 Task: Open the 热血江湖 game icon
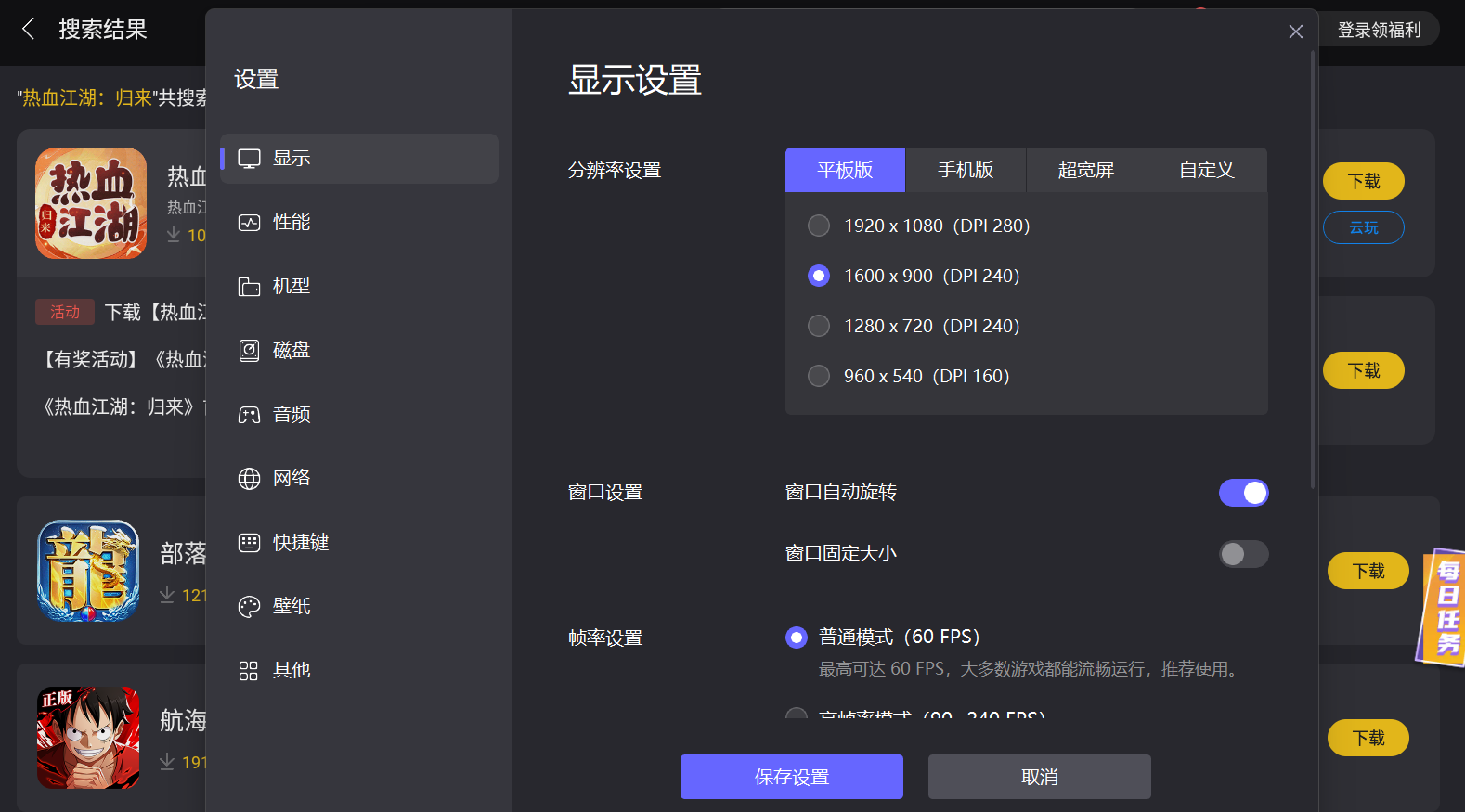tap(91, 203)
